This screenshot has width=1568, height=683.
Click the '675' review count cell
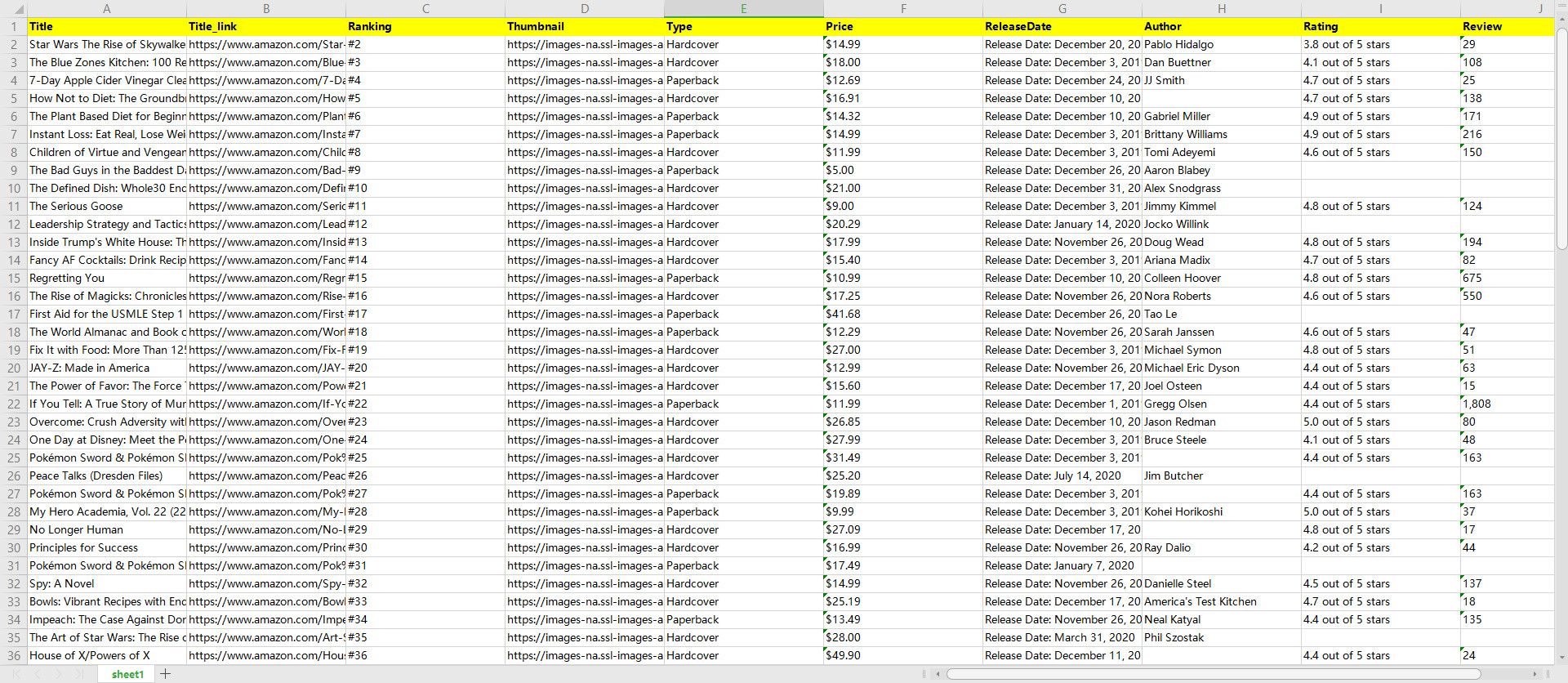(x=1507, y=278)
